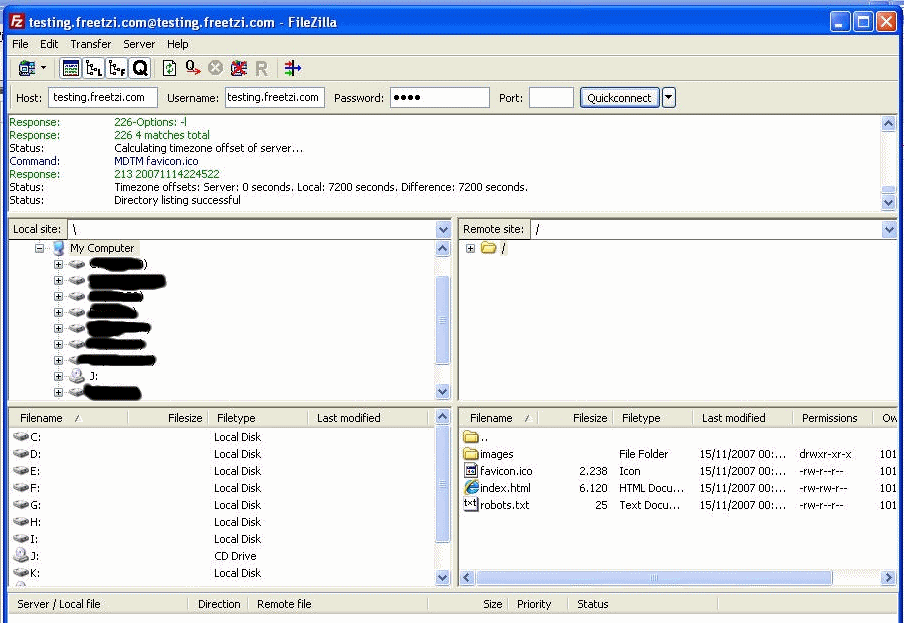Select the H: local disk icon
This screenshot has height=623, width=904.
click(x=21, y=522)
